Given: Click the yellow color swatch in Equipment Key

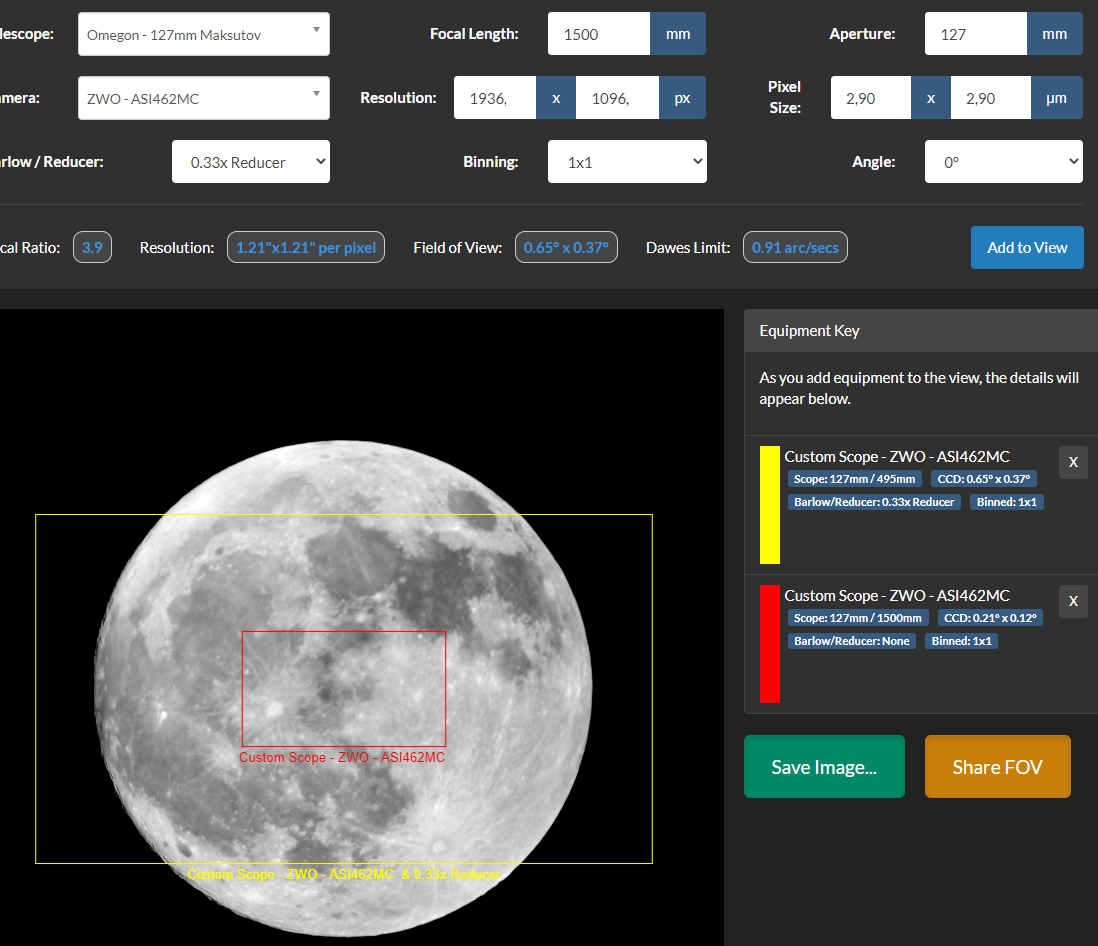Looking at the screenshot, I should coord(770,505).
